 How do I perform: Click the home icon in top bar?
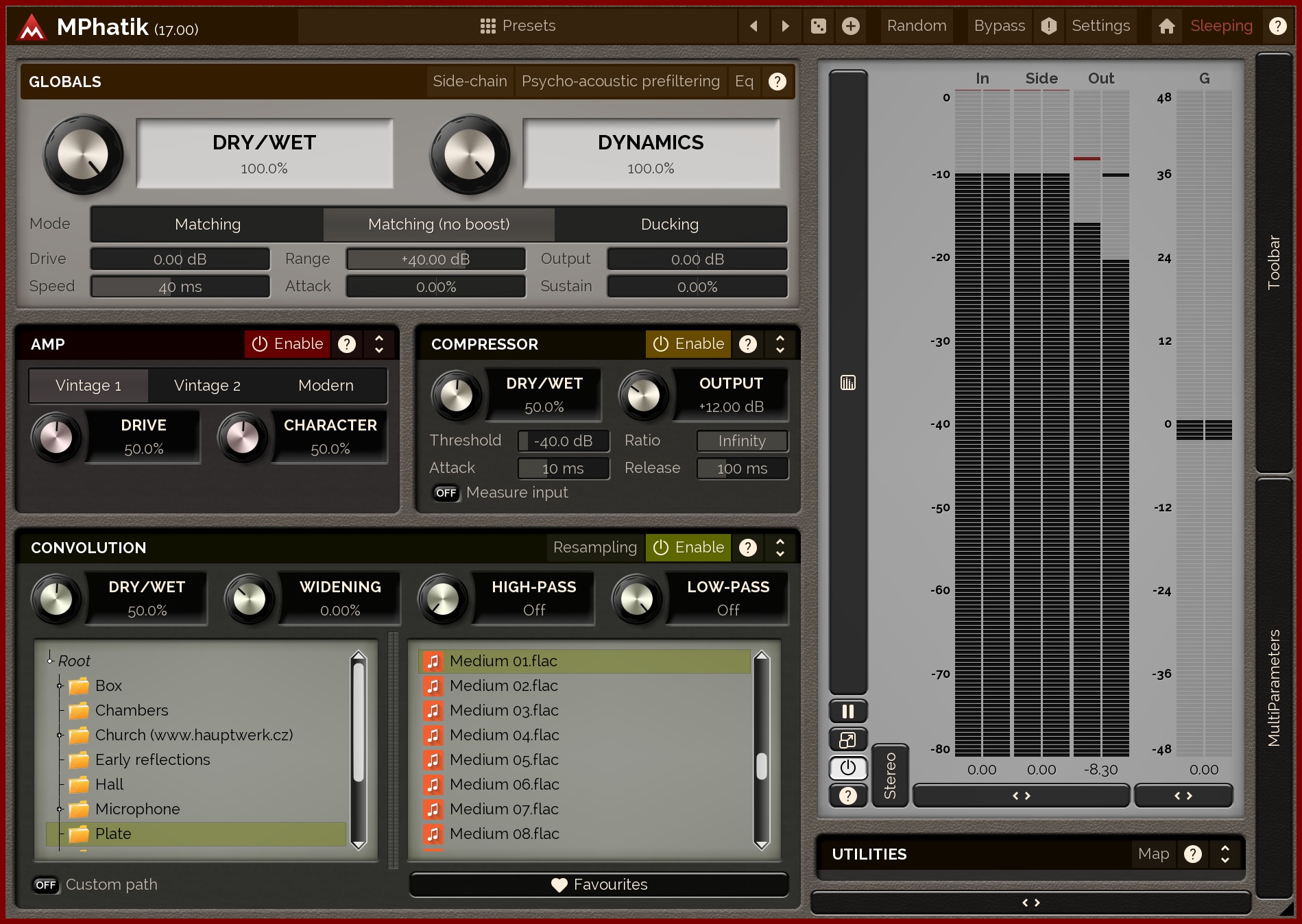(1166, 26)
